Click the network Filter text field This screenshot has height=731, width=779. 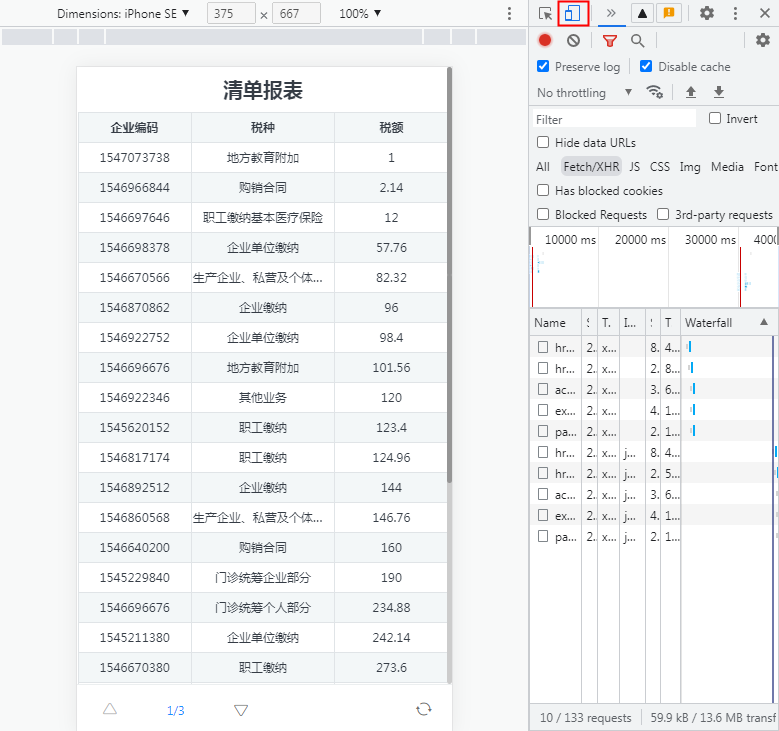tap(613, 119)
